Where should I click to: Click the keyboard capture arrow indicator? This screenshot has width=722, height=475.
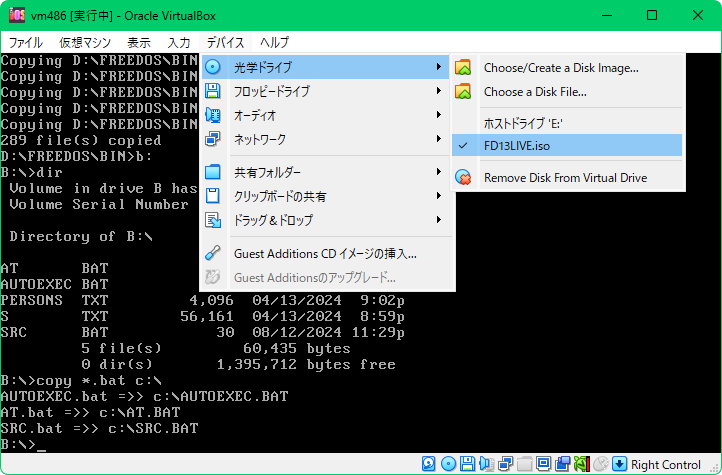(x=619, y=464)
